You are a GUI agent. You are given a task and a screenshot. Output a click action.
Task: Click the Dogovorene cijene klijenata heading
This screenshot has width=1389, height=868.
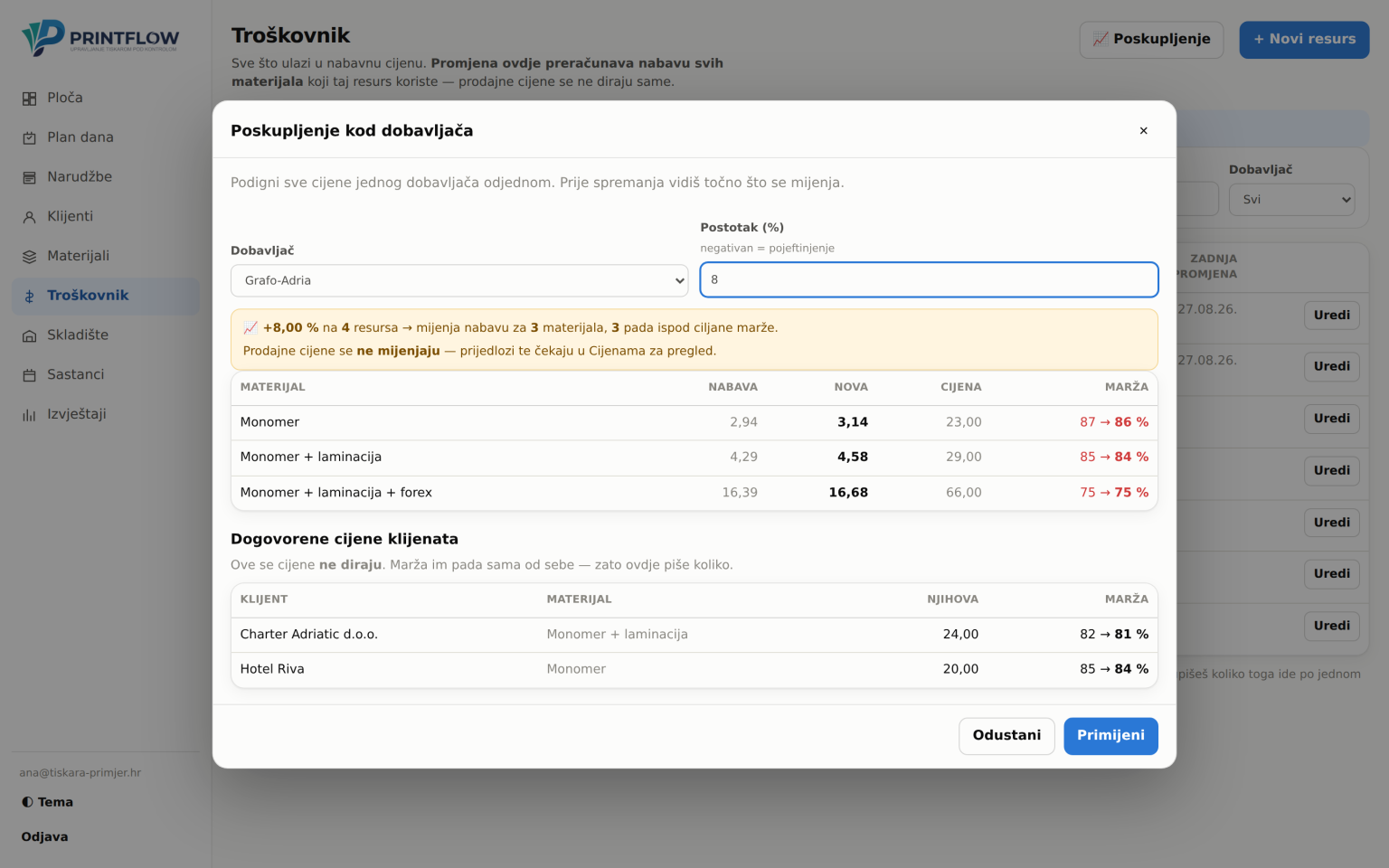[345, 539]
